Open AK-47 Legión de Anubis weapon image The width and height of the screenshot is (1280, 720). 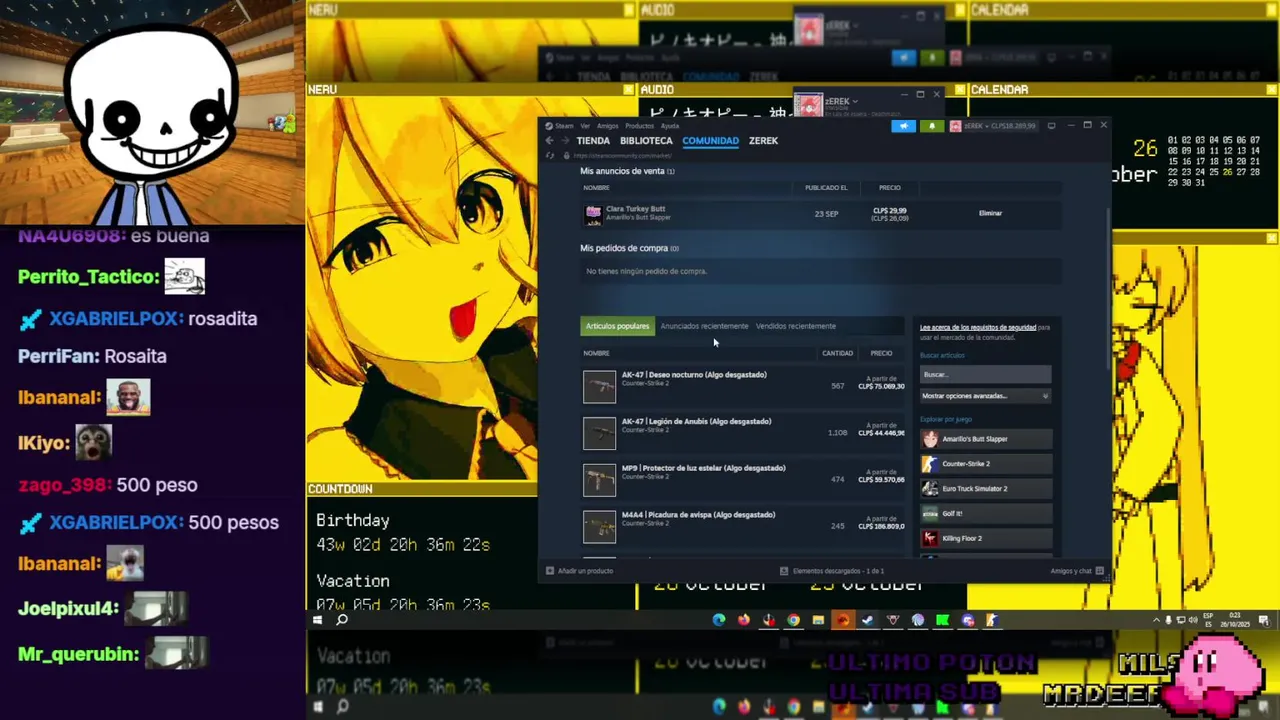tap(600, 433)
